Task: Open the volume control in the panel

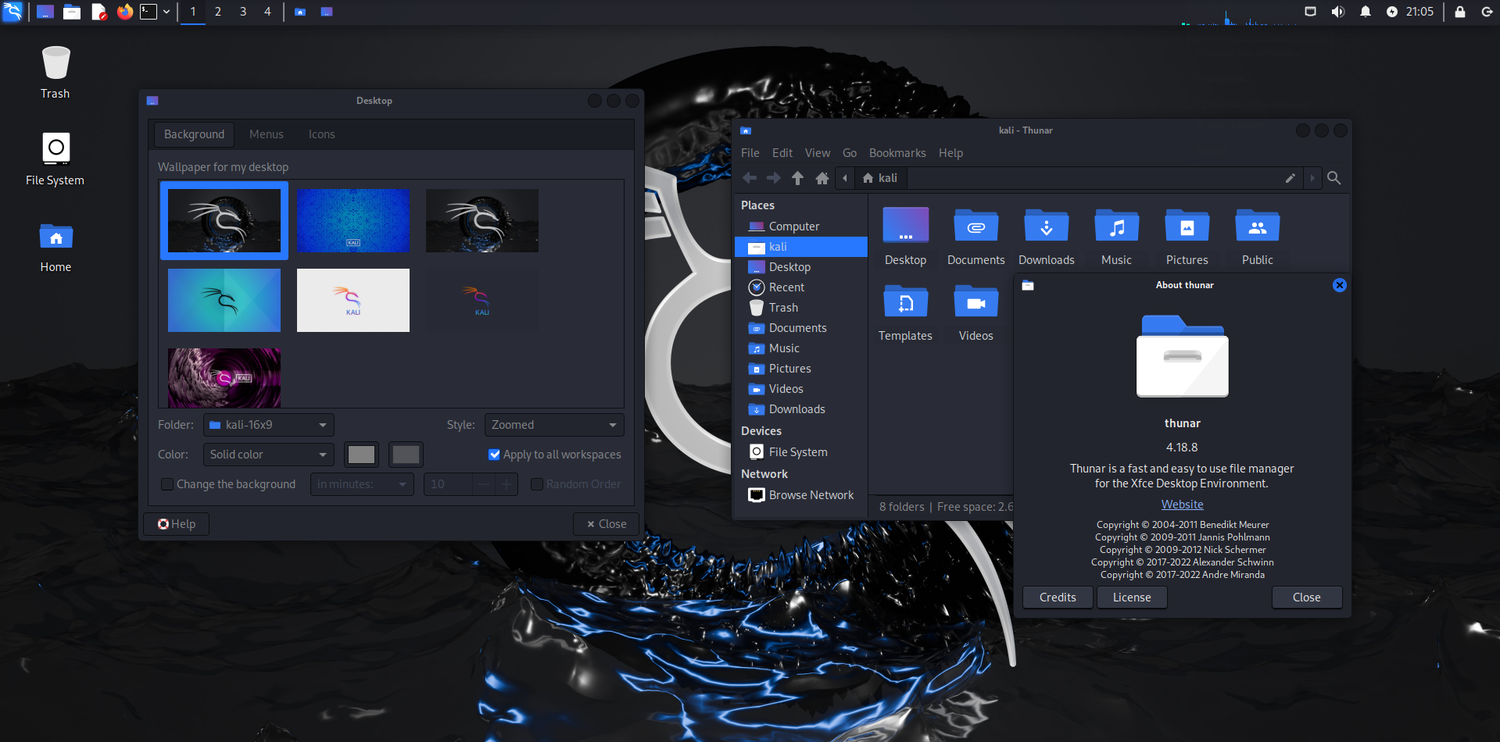Action: click(1338, 12)
